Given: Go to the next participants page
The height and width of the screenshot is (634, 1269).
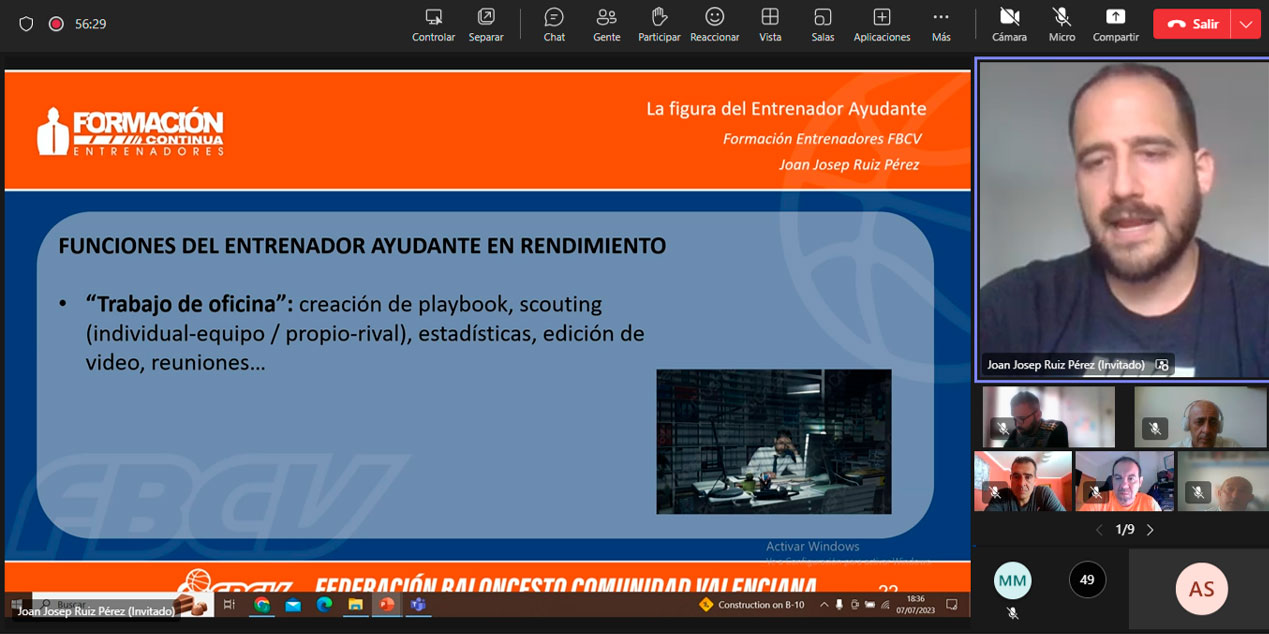Looking at the screenshot, I should [1150, 530].
